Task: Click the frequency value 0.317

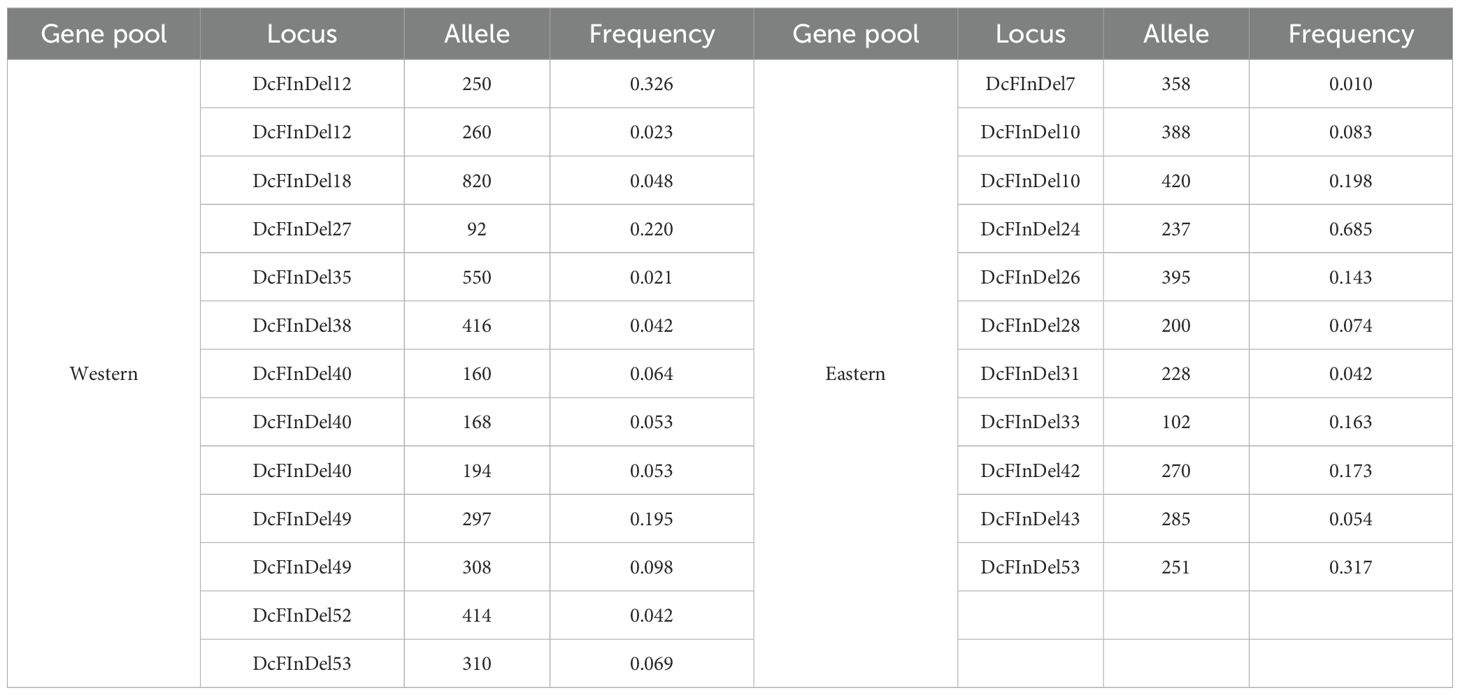Action: [x=1350, y=567]
